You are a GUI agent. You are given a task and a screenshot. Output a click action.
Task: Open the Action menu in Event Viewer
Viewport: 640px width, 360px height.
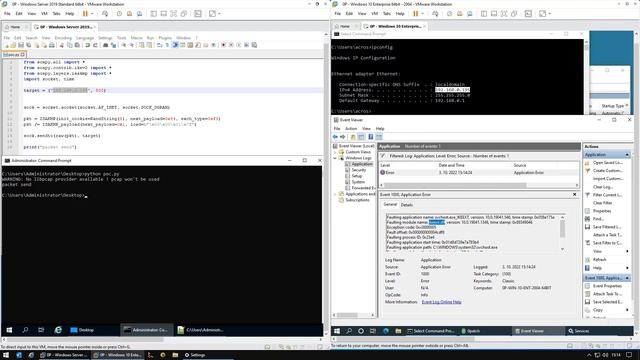(351, 129)
